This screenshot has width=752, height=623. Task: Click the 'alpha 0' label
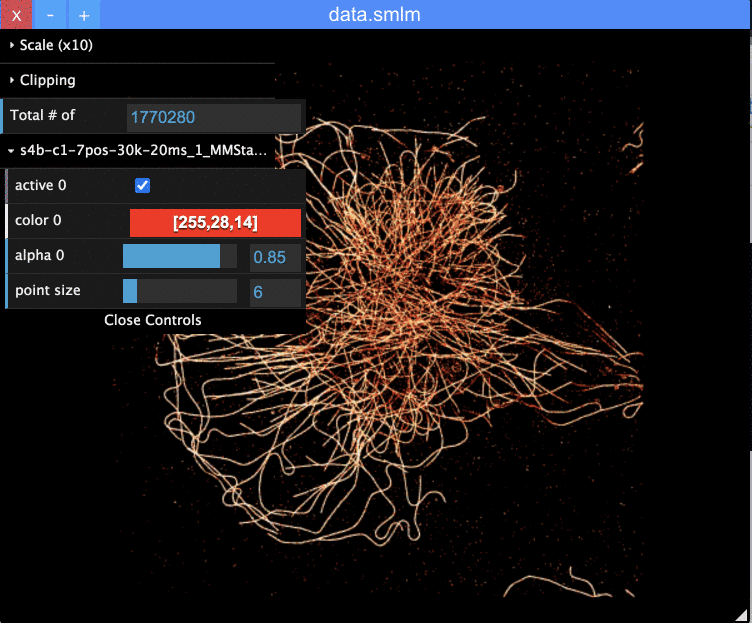pos(39,256)
